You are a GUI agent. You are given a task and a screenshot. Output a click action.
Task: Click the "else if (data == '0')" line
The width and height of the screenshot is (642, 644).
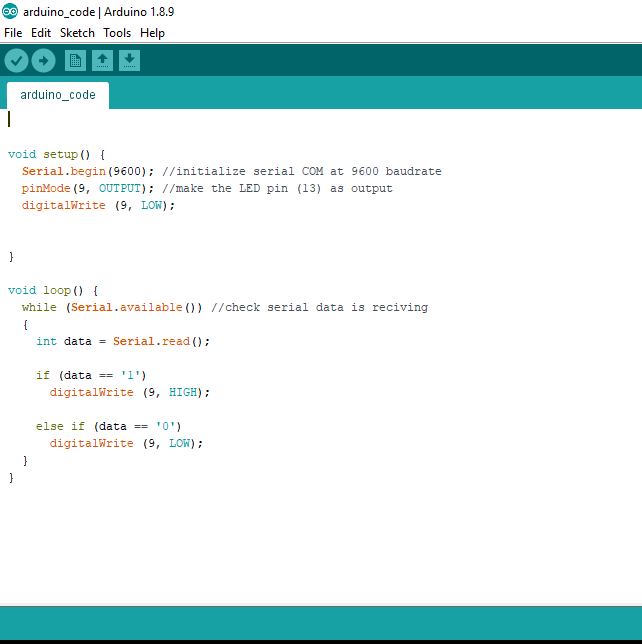108,427
